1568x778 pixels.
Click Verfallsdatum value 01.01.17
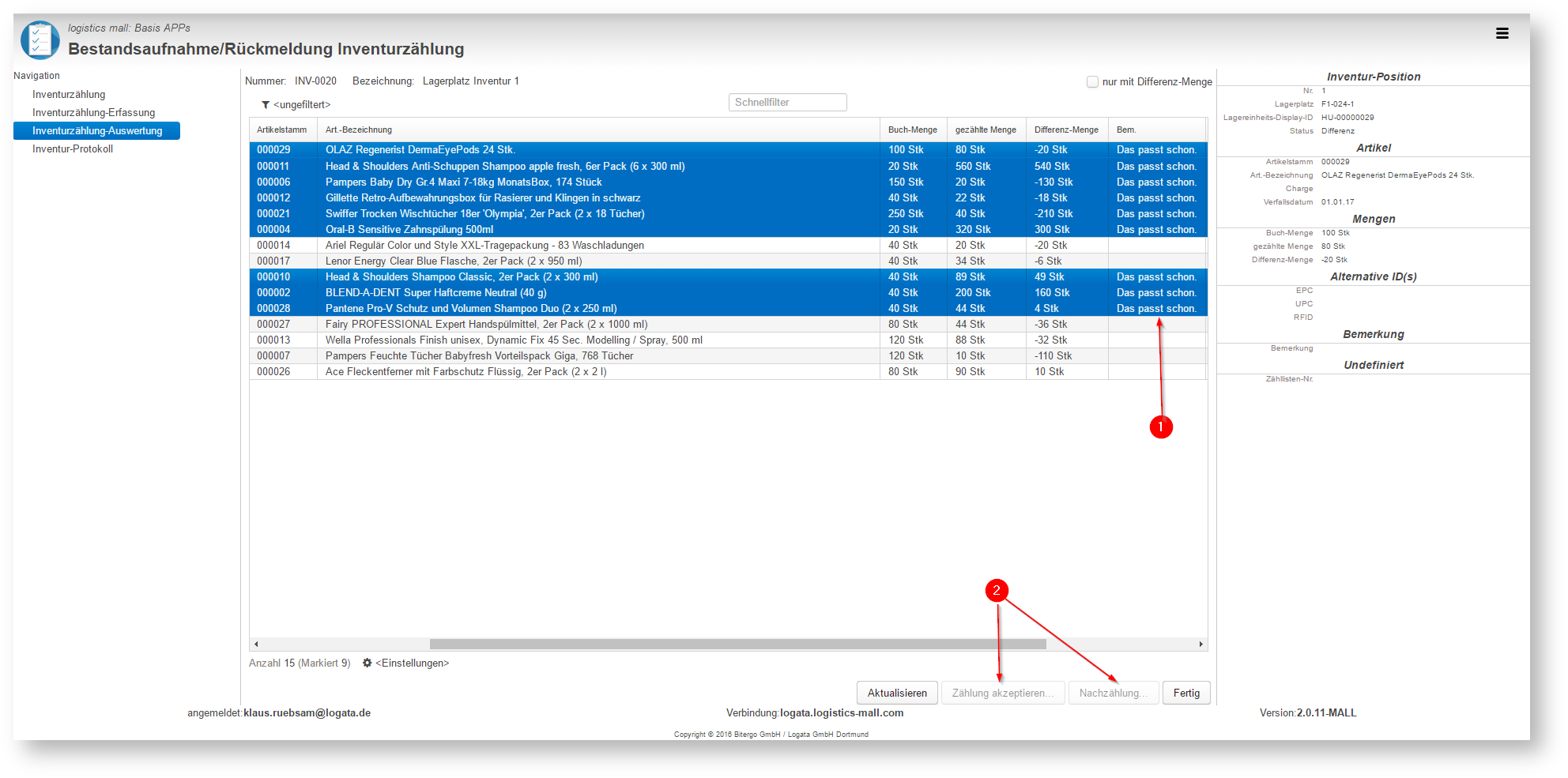point(1337,201)
